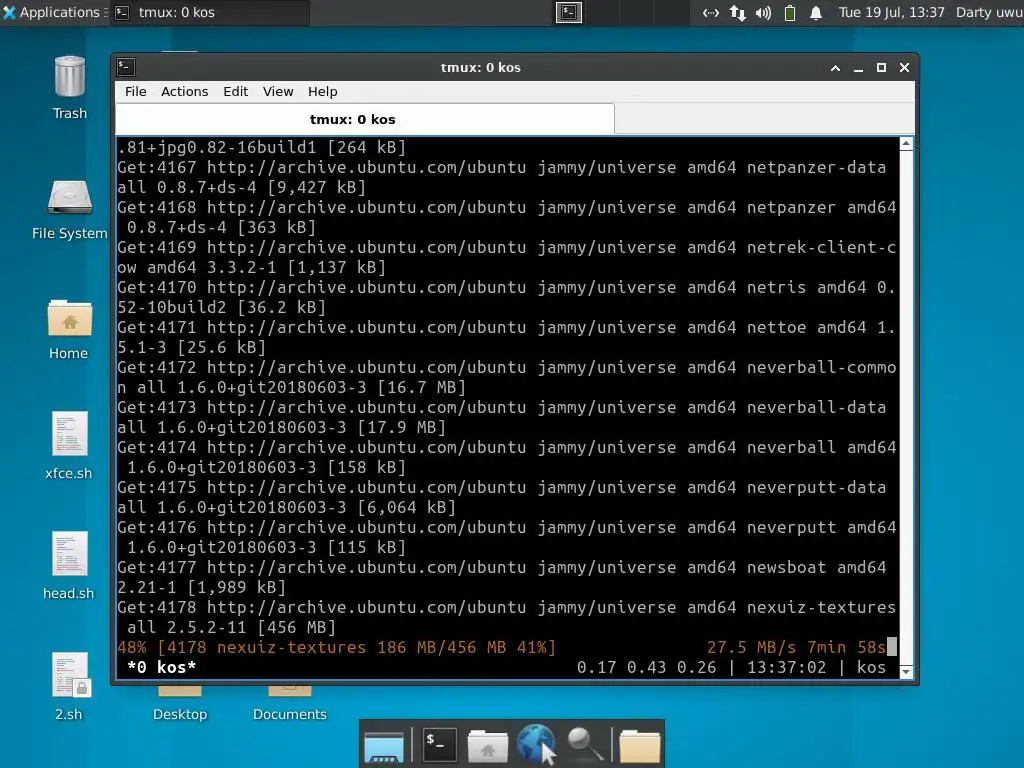1024x768 pixels.
Task: Select the xfce.sh script file
Action: [69, 434]
